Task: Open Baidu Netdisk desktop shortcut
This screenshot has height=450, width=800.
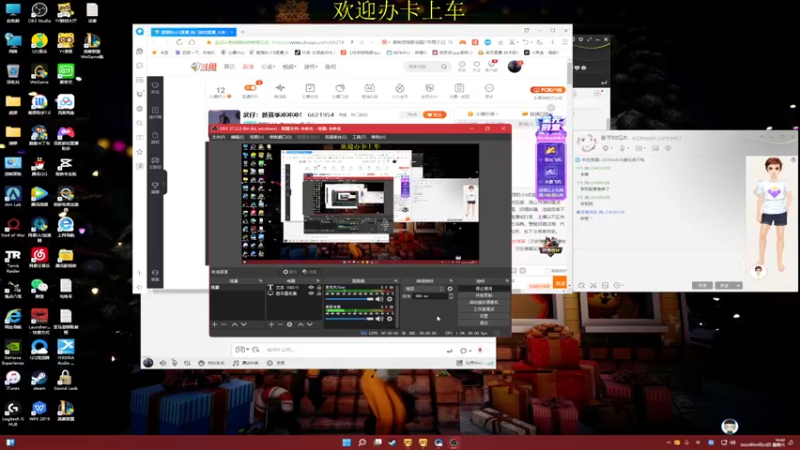Action: coord(65,105)
